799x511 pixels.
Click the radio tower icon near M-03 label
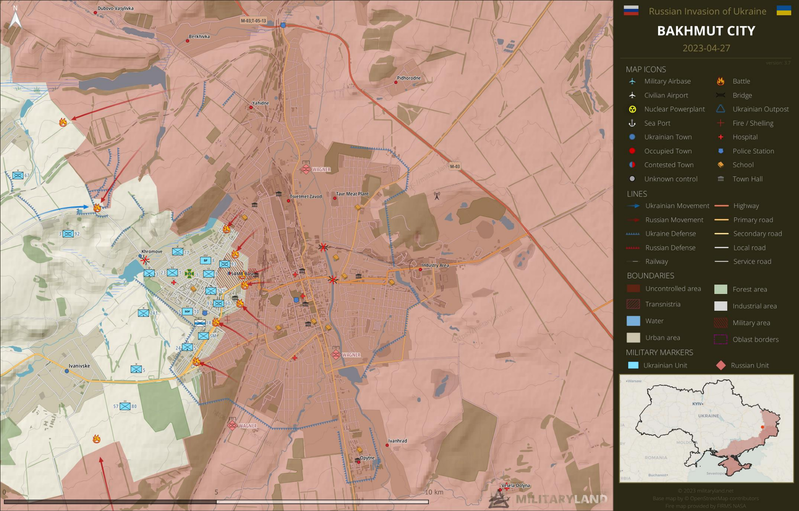pyautogui.click(x=437, y=196)
